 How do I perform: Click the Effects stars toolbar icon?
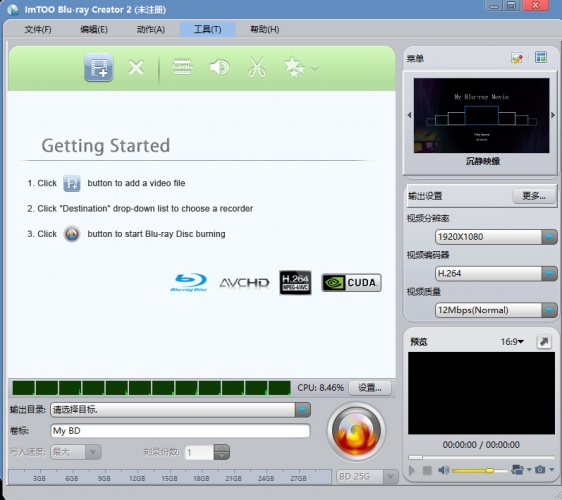[x=294, y=67]
